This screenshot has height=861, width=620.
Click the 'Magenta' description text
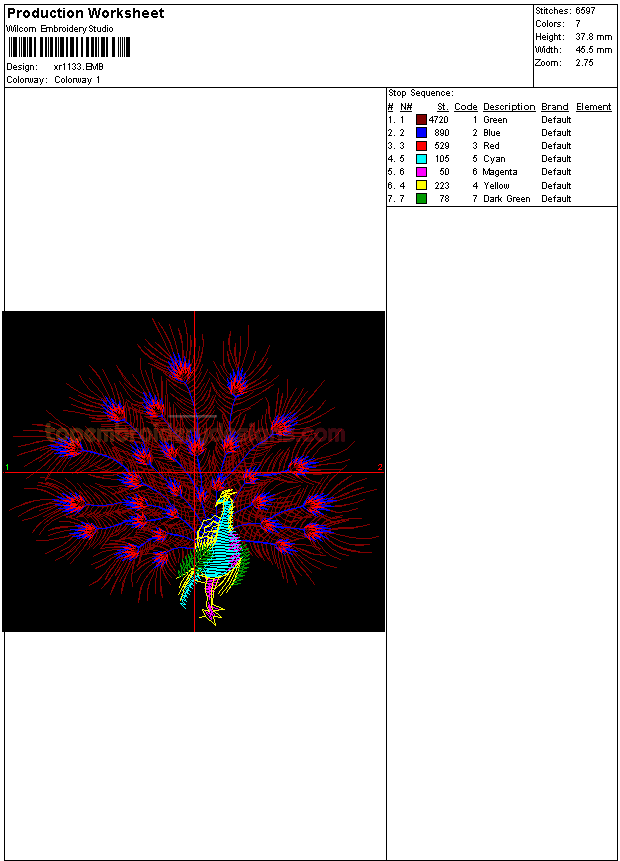500,172
